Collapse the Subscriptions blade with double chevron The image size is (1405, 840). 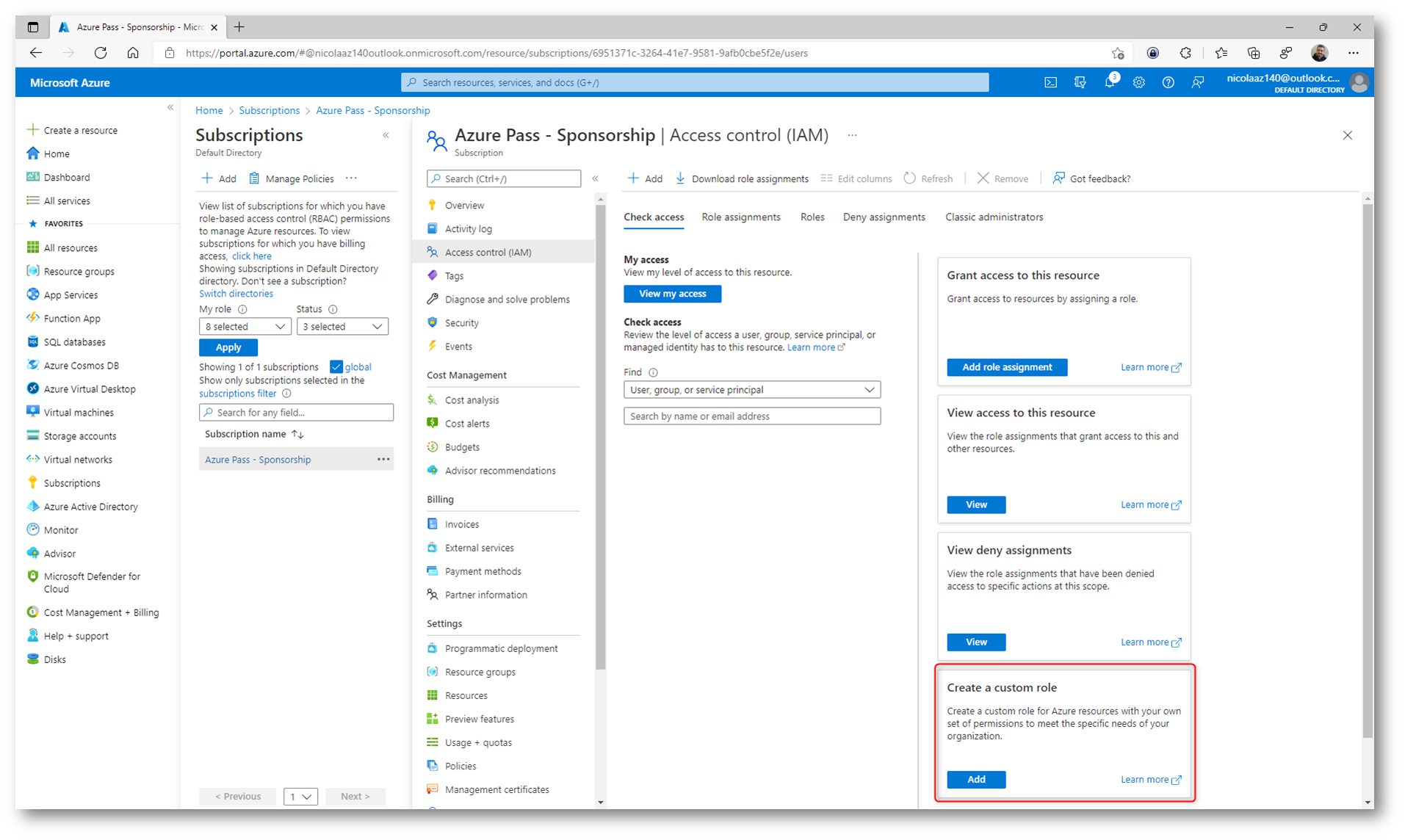coord(386,135)
